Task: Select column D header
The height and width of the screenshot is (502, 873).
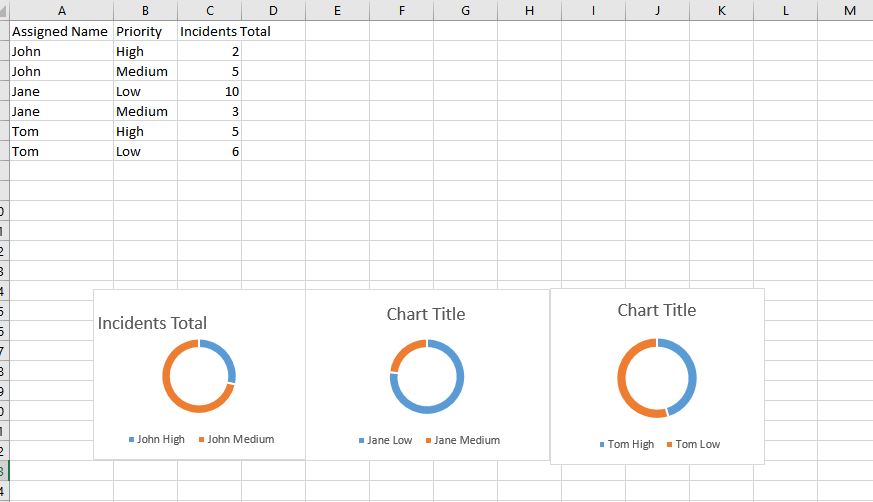Action: pyautogui.click(x=273, y=11)
